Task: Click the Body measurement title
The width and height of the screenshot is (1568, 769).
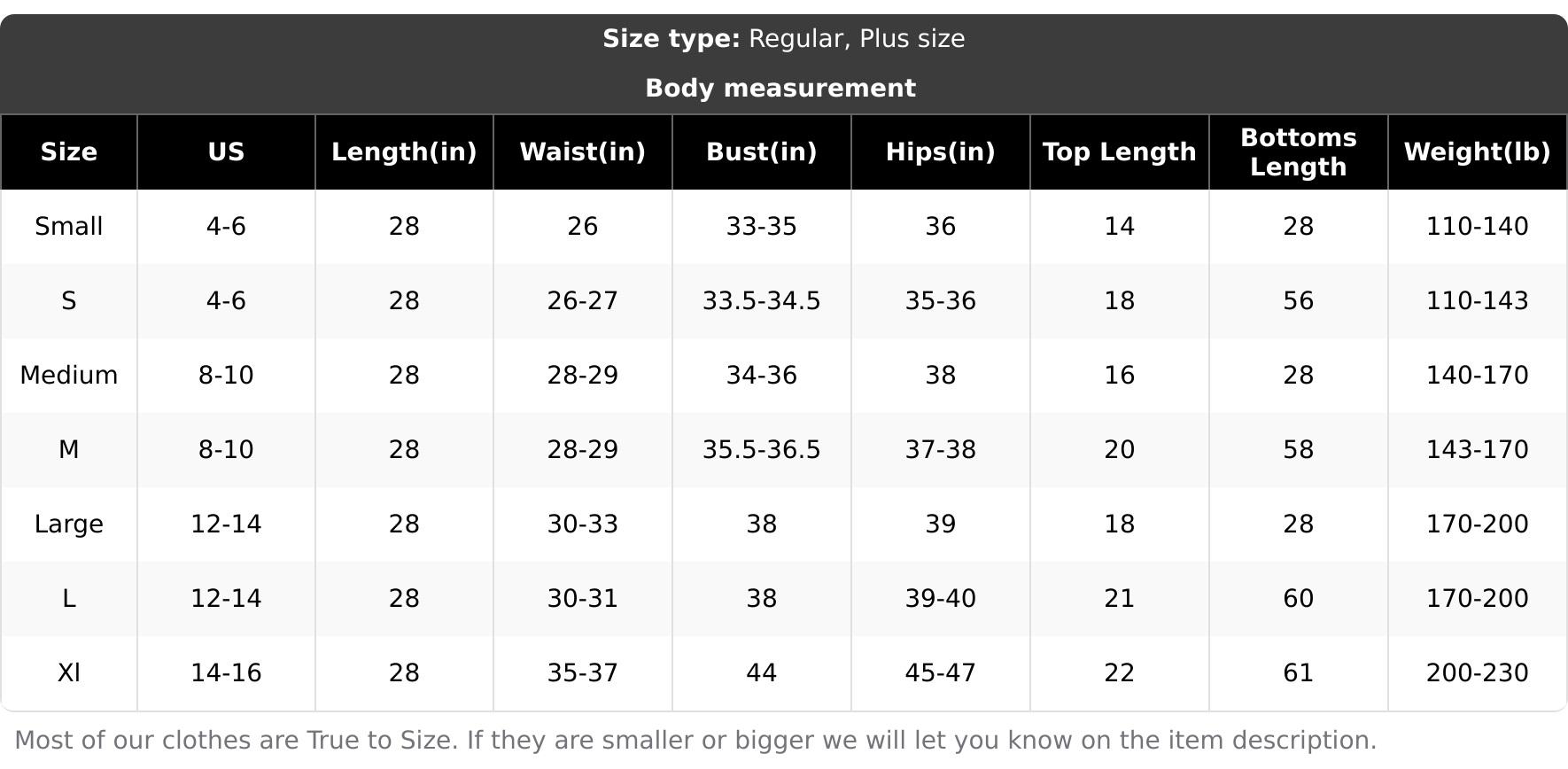Action: click(780, 89)
